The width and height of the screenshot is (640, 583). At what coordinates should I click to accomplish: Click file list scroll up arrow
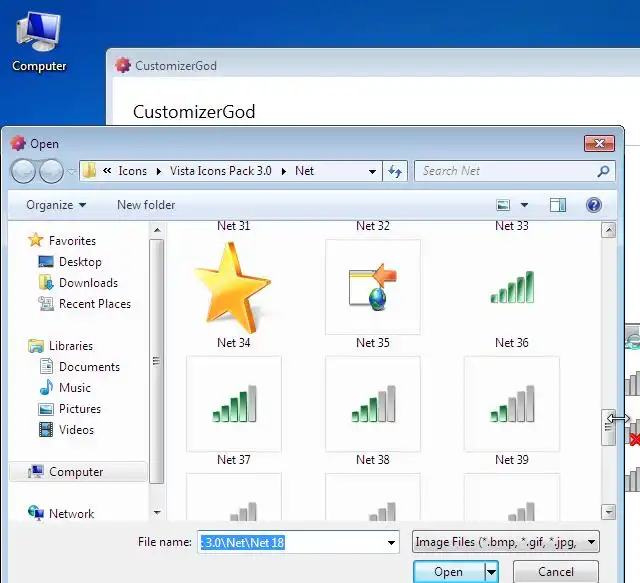click(609, 231)
